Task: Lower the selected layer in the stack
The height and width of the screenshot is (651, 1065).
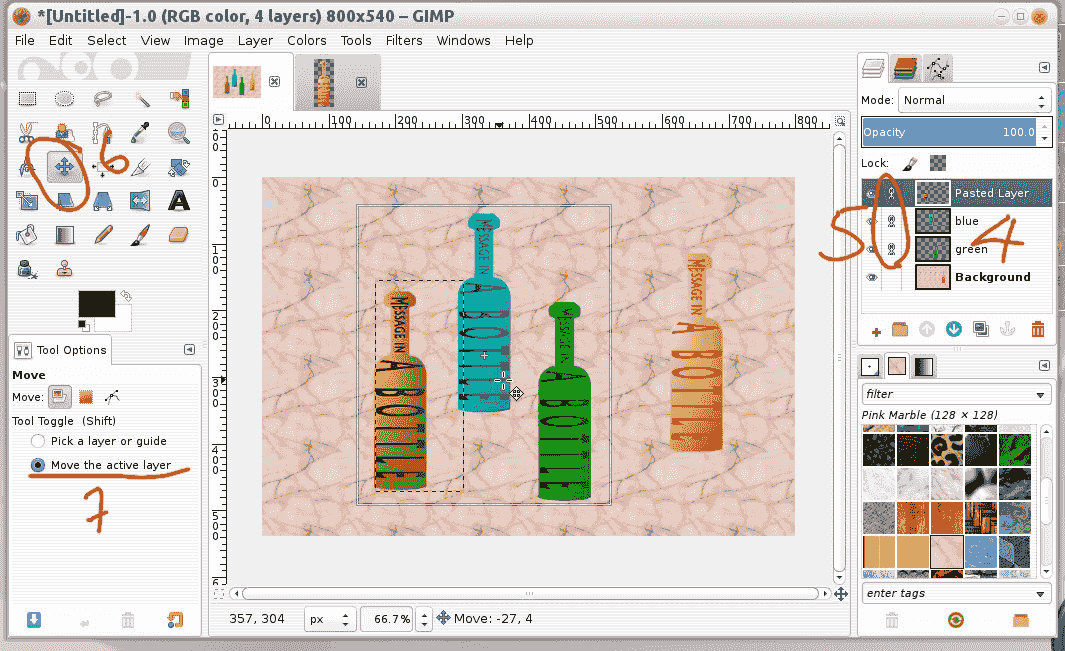Action: [953, 329]
